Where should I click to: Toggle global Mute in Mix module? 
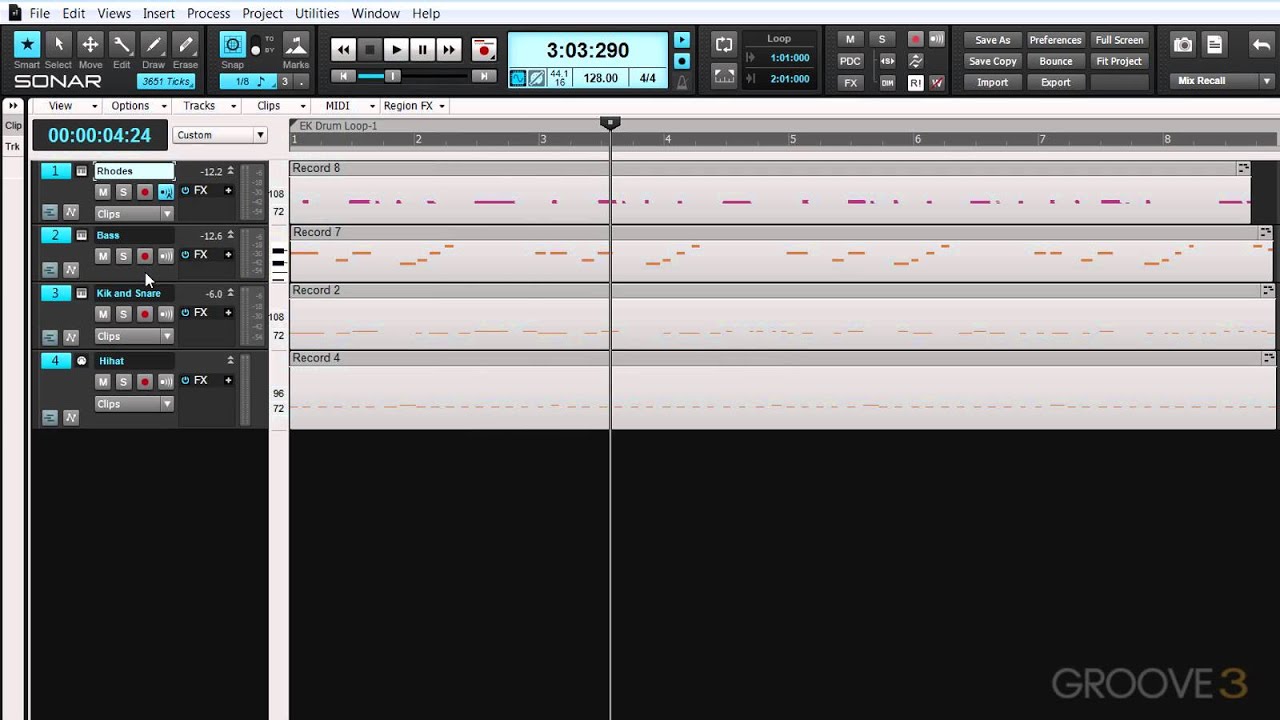pos(850,40)
